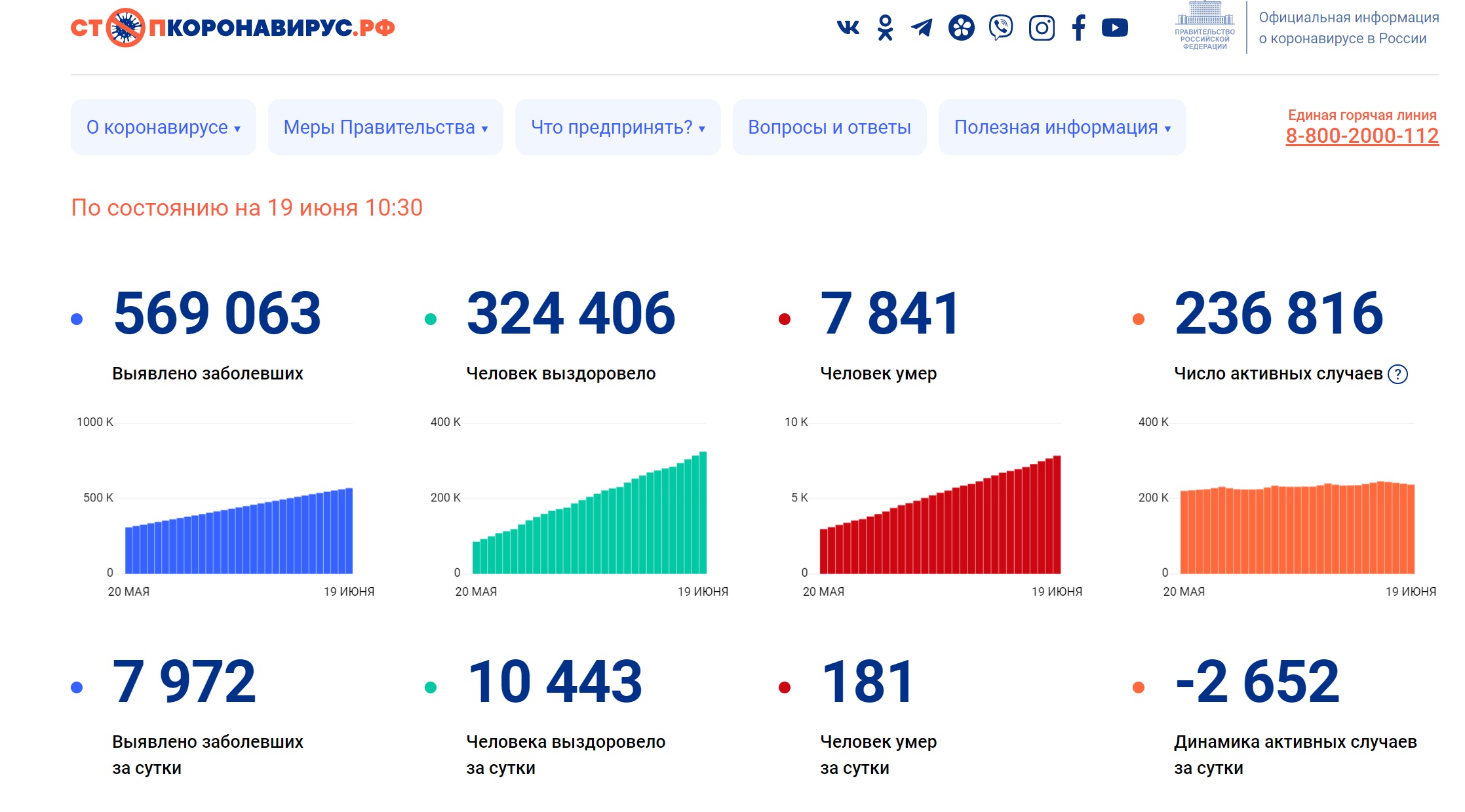Open "Что предпринять?" dropdown menu
The height and width of the screenshot is (812, 1465).
coord(617,127)
